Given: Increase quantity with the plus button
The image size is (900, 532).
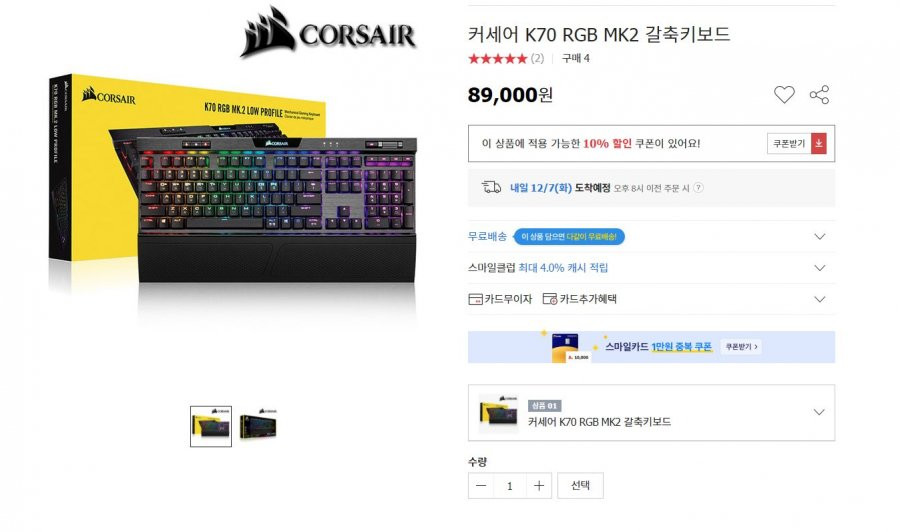Looking at the screenshot, I should pyautogui.click(x=538, y=486).
